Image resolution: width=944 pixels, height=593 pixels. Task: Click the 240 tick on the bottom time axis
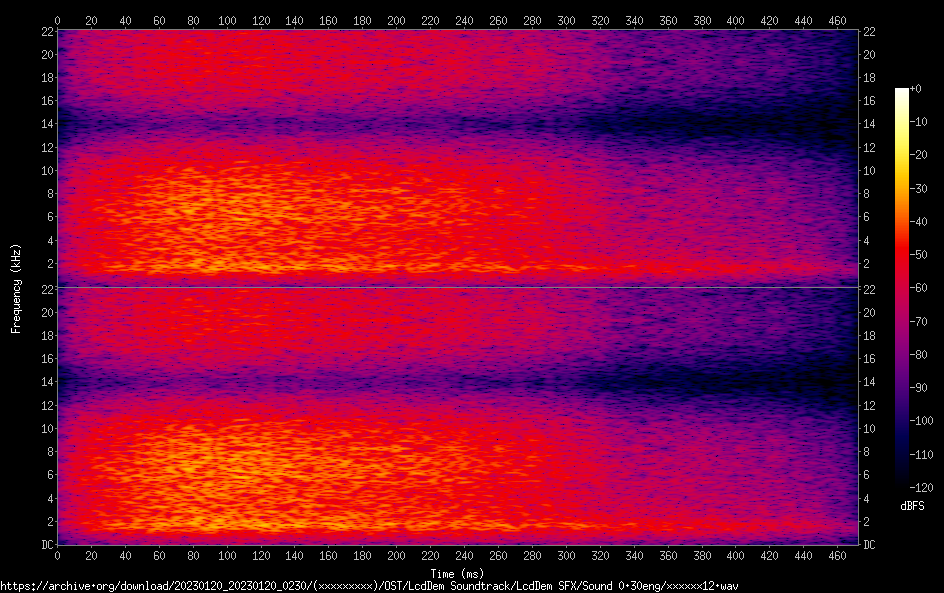coord(464,557)
